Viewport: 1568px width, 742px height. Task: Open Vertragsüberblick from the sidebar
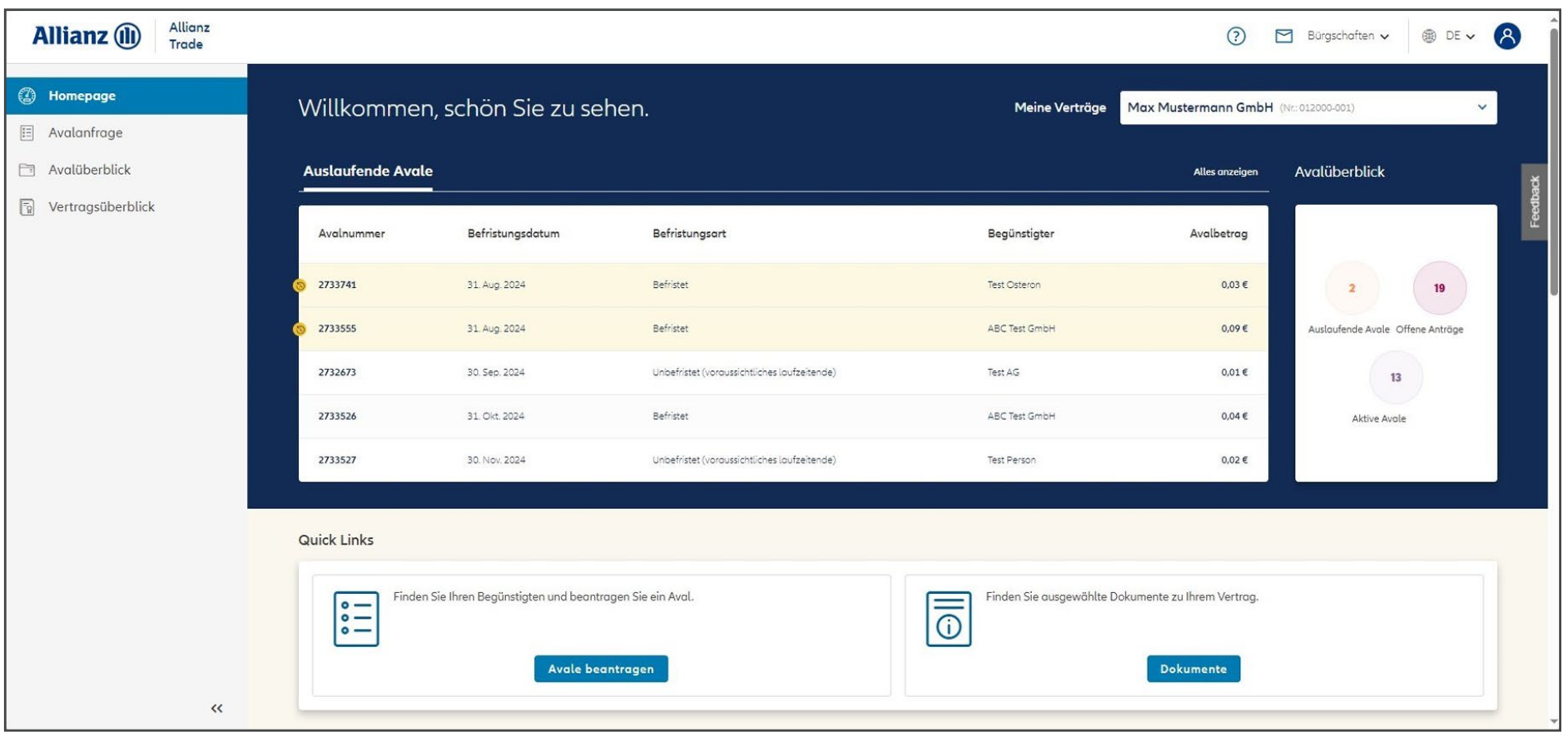pos(101,206)
